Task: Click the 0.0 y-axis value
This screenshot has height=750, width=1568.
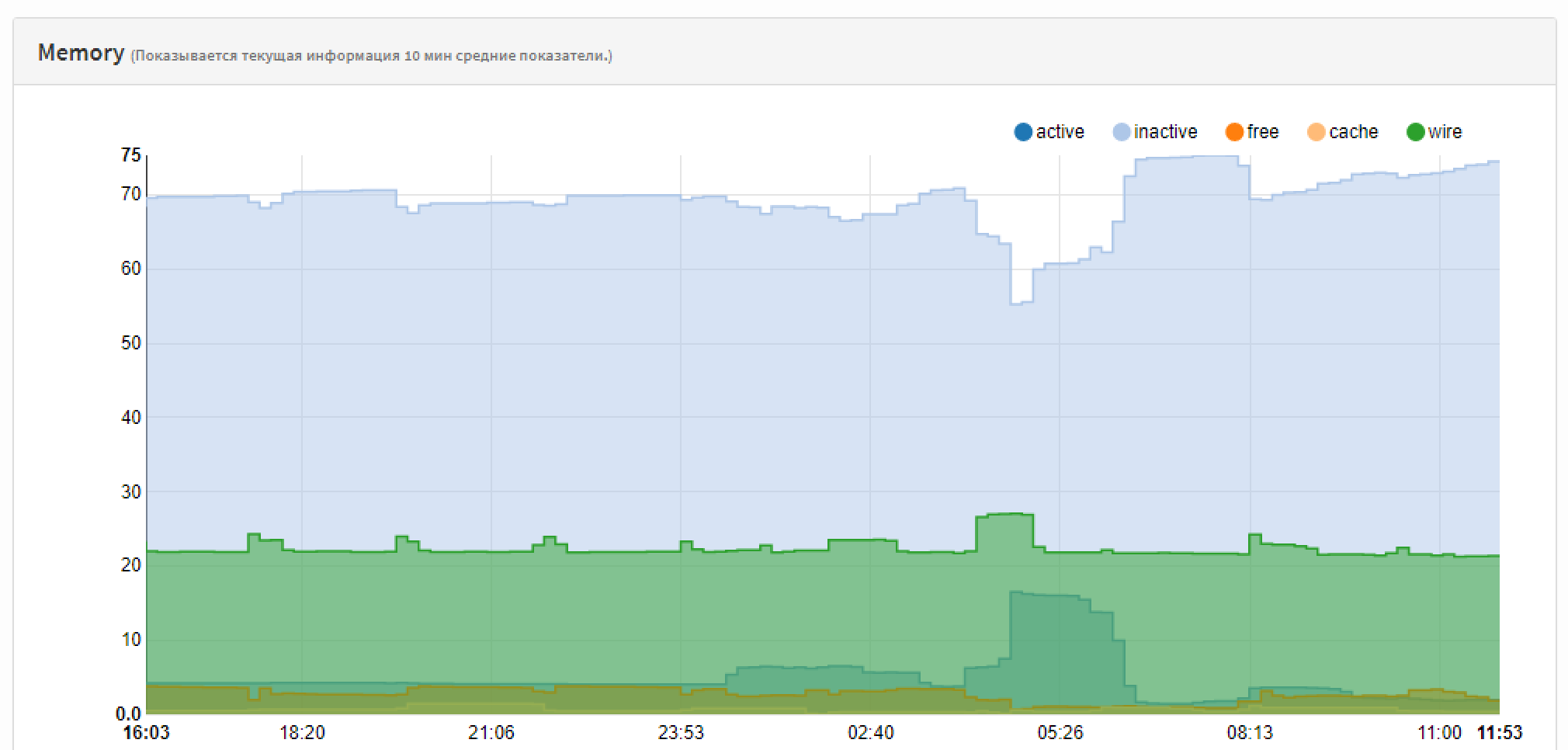Action: pos(129,714)
